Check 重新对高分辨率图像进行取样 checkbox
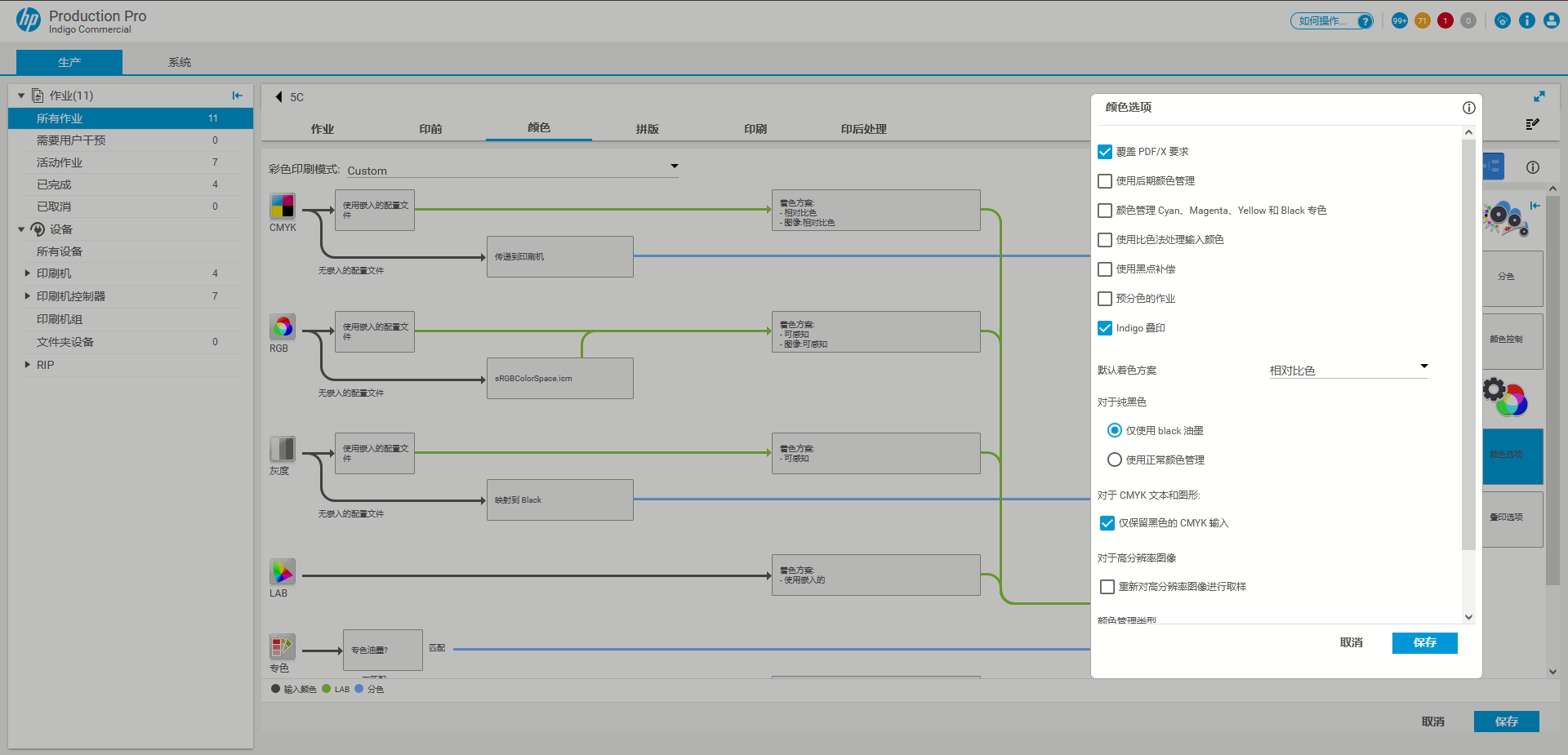The height and width of the screenshot is (755, 1568). (x=1107, y=587)
